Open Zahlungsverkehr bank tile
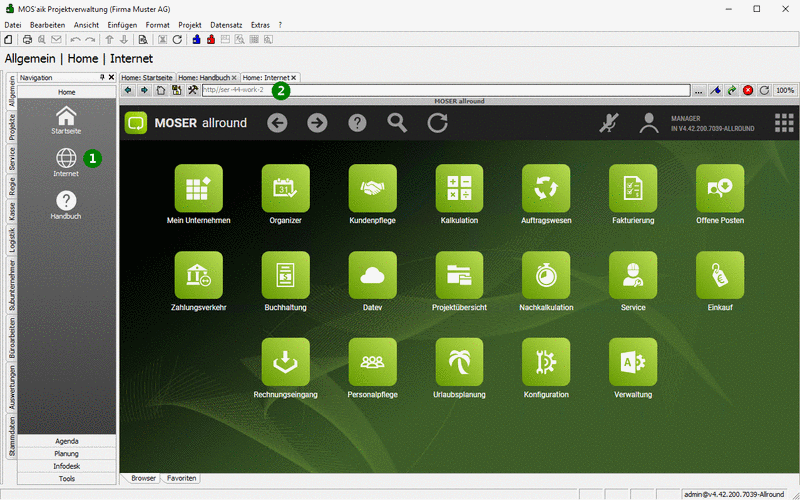Image resolution: width=800 pixels, height=500 pixels. (x=198, y=275)
